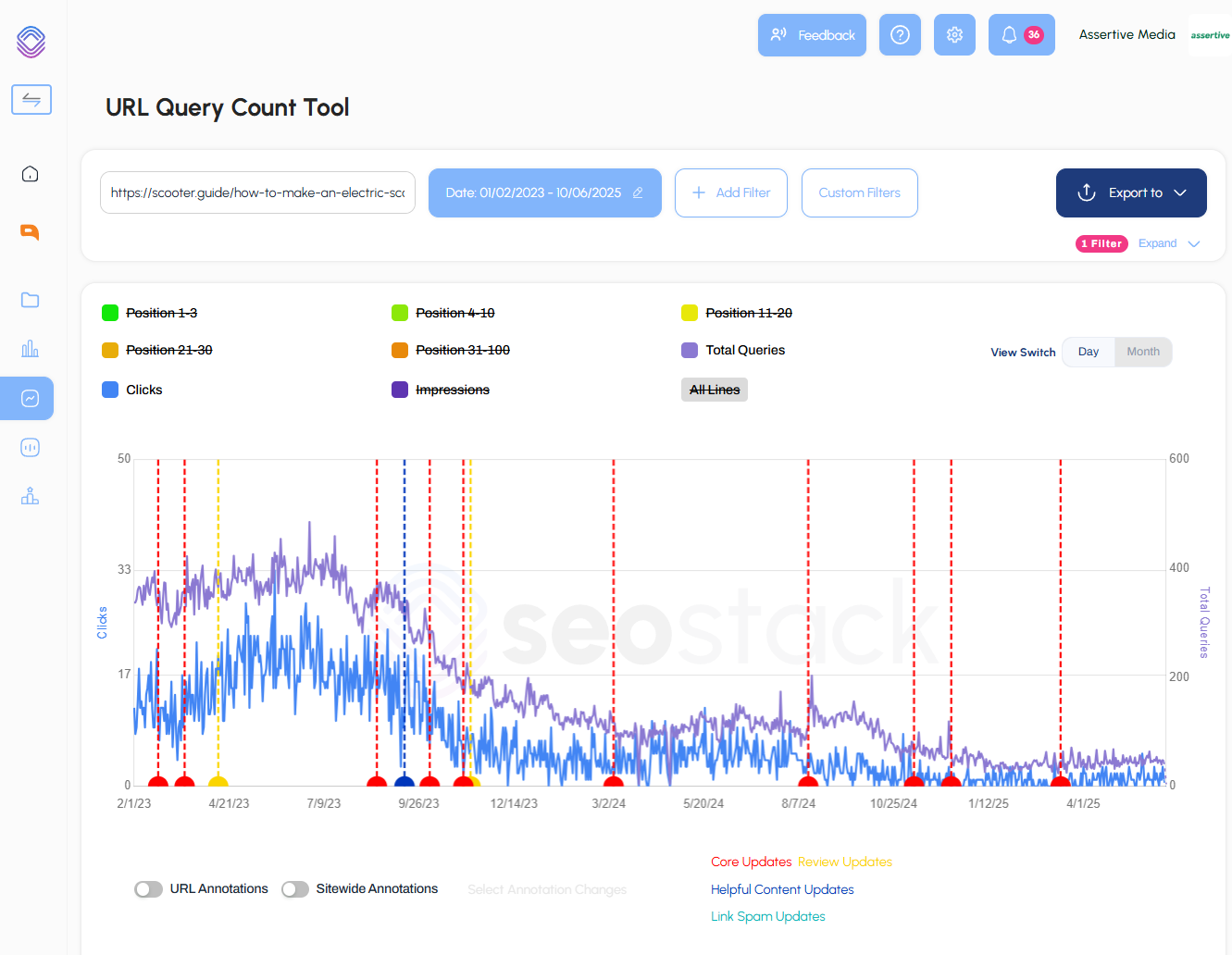Open the Custom Filters selector
The width and height of the screenshot is (1232, 955).
tap(859, 192)
